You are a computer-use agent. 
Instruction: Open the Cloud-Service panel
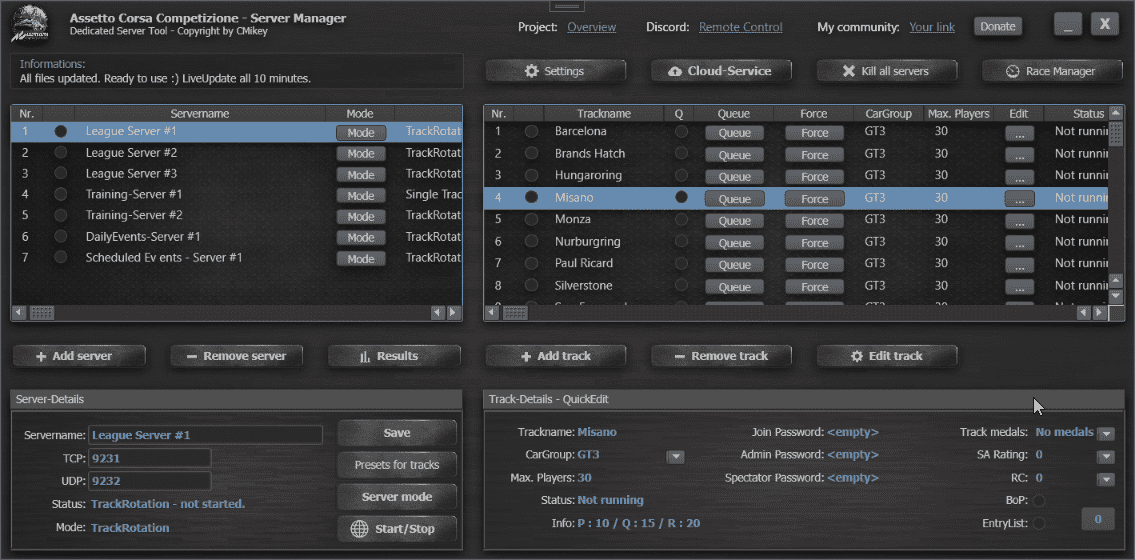point(721,71)
